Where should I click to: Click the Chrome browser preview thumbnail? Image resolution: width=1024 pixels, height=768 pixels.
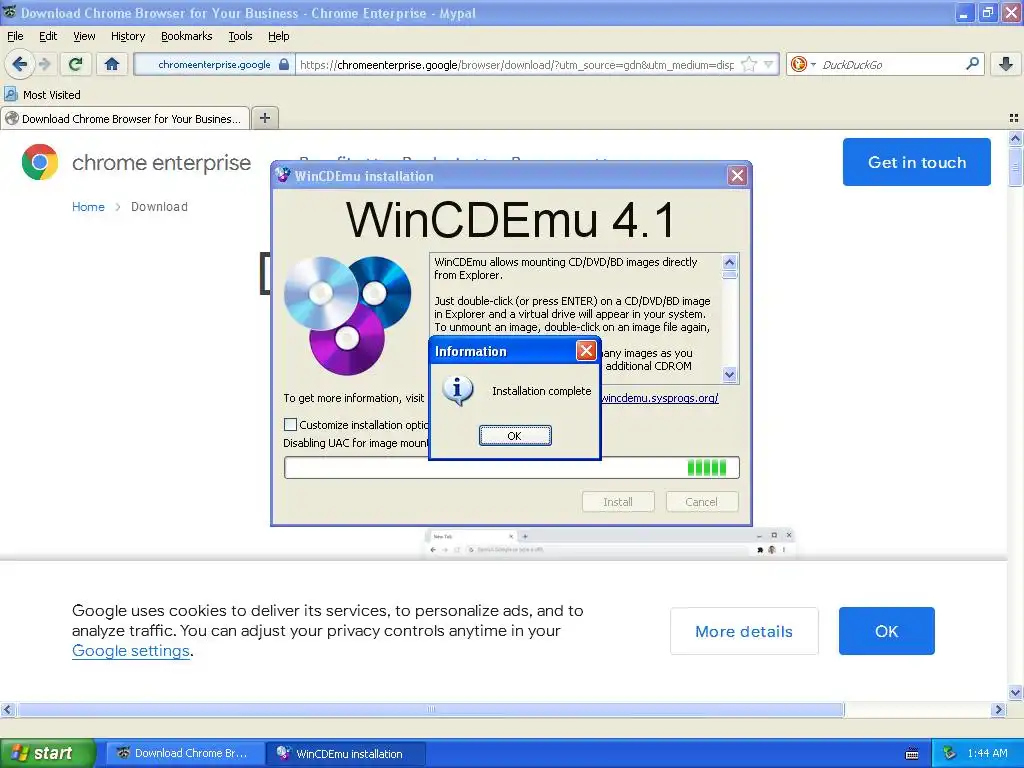609,543
